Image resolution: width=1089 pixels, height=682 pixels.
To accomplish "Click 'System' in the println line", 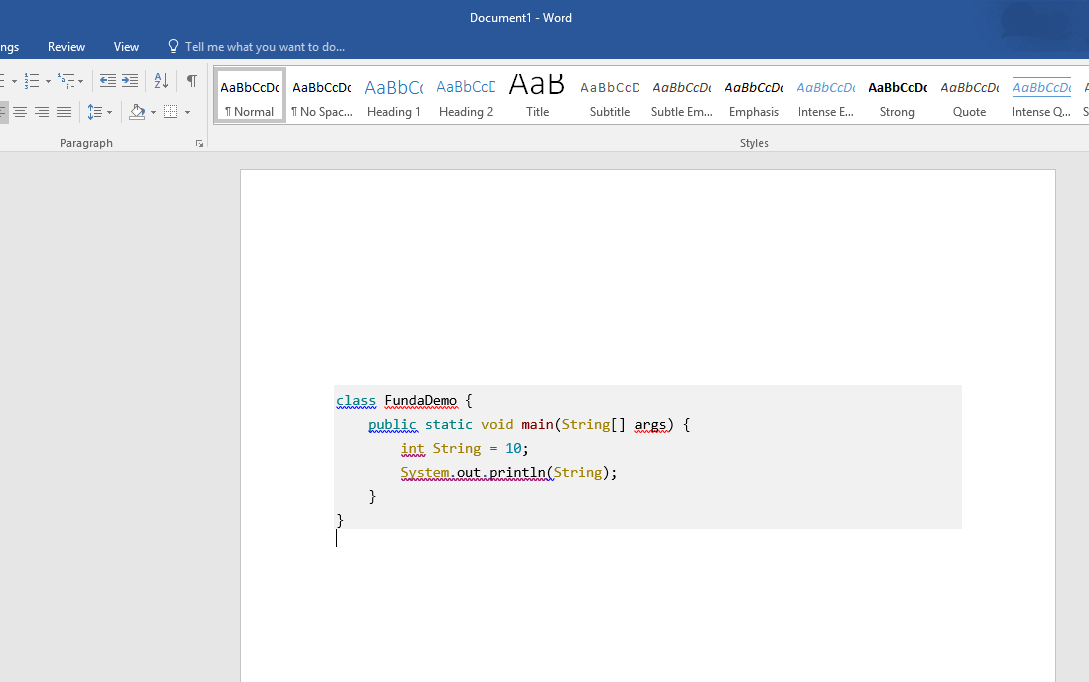I will point(424,473).
